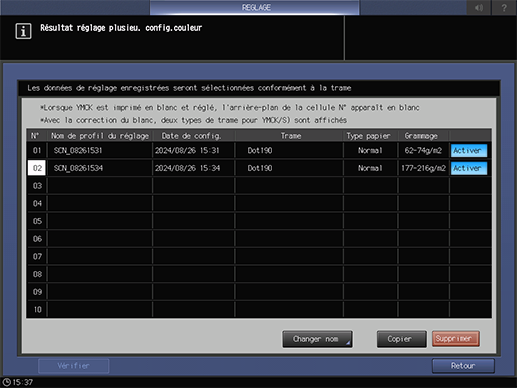
Task: Click profile name SCN_08261531
Action: [78, 150]
